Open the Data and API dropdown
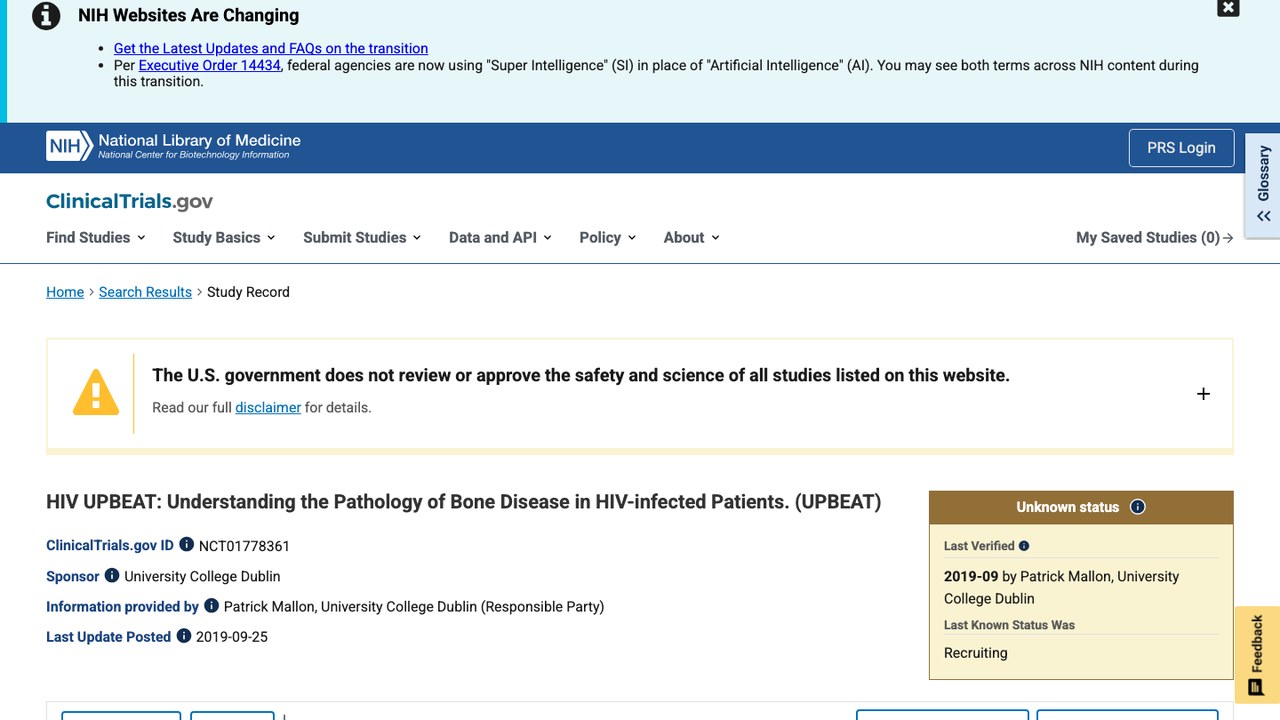Screen dimensions: 1280x720 500,237
